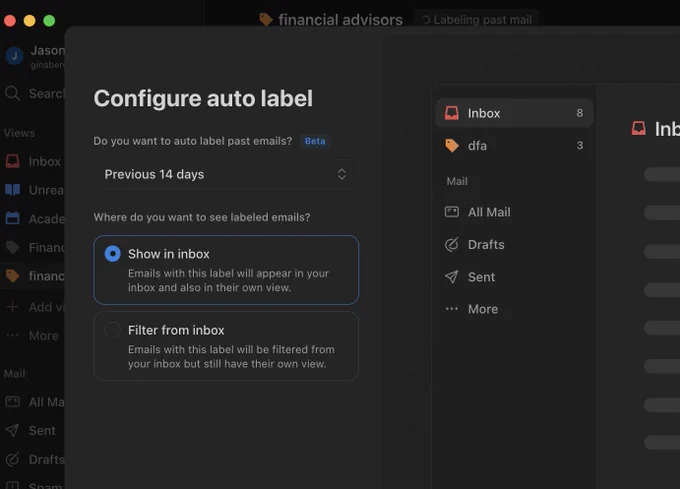Click the Beta badge
680x489 pixels.
point(315,141)
